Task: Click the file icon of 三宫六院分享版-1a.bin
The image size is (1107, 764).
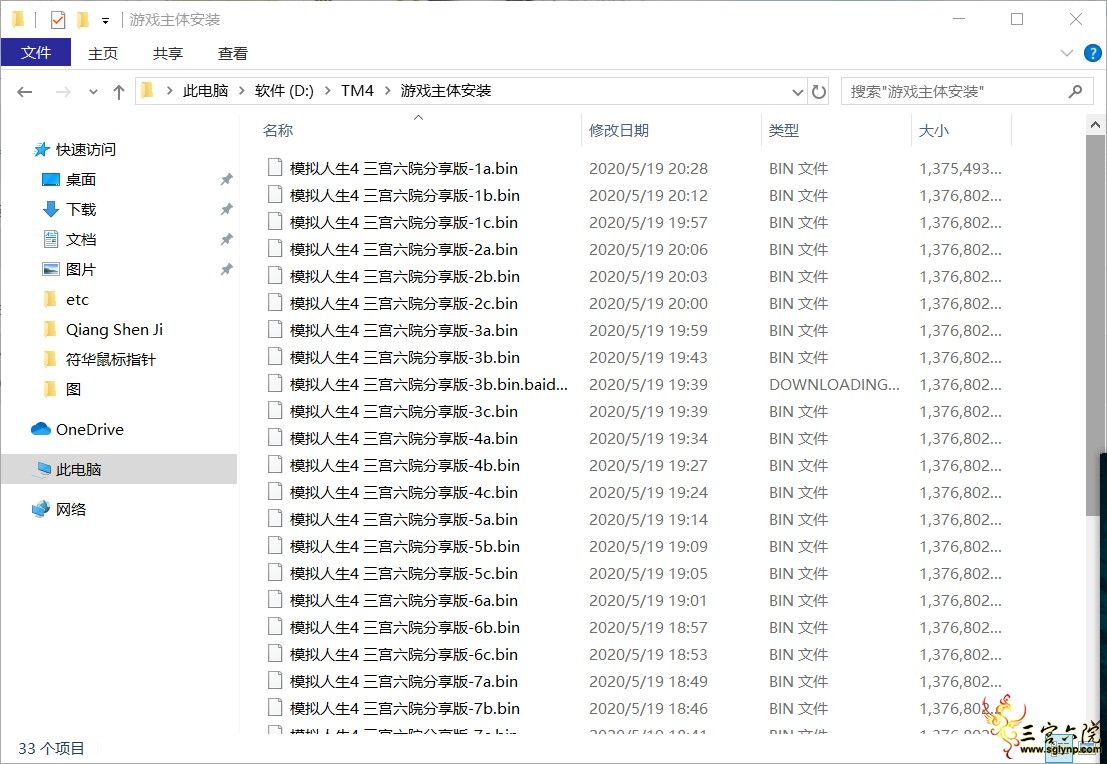Action: pos(275,167)
